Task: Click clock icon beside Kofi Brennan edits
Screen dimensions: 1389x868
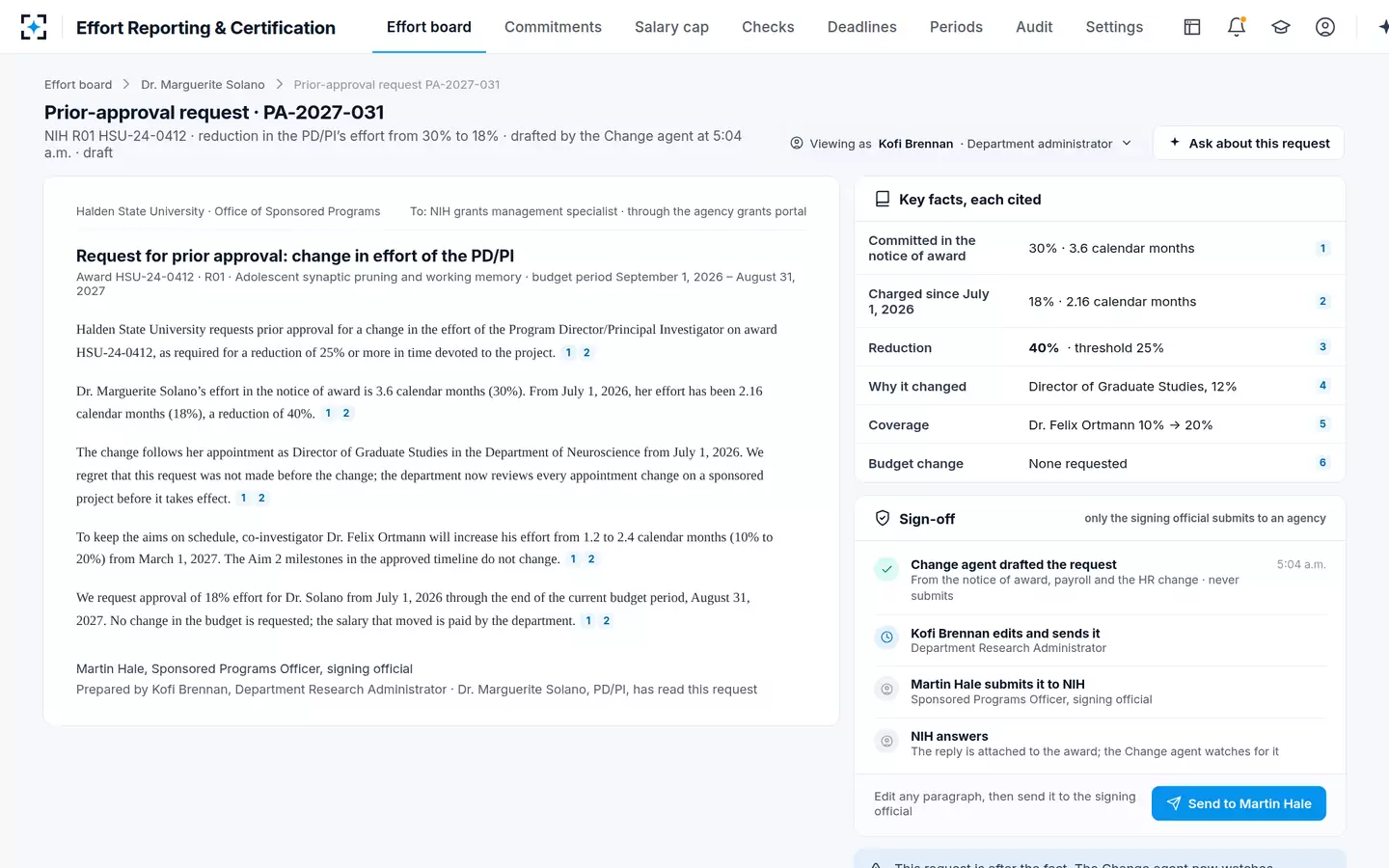Action: (x=886, y=637)
